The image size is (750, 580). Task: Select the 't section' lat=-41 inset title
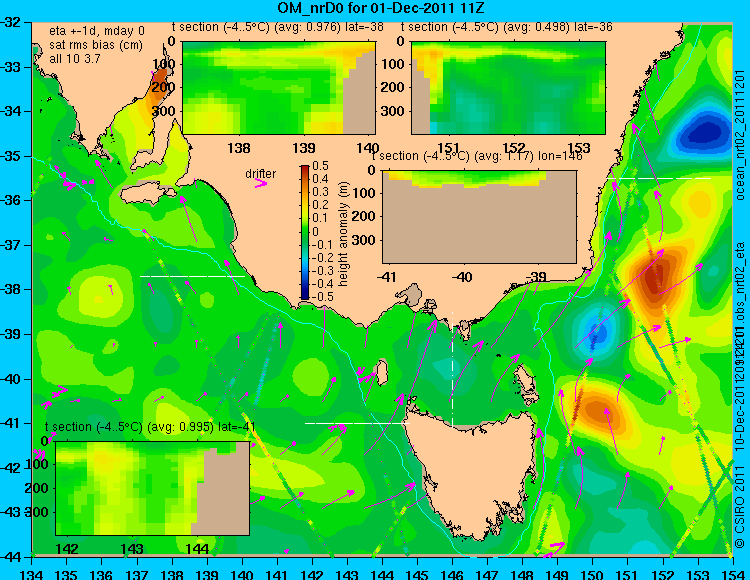tap(150, 427)
